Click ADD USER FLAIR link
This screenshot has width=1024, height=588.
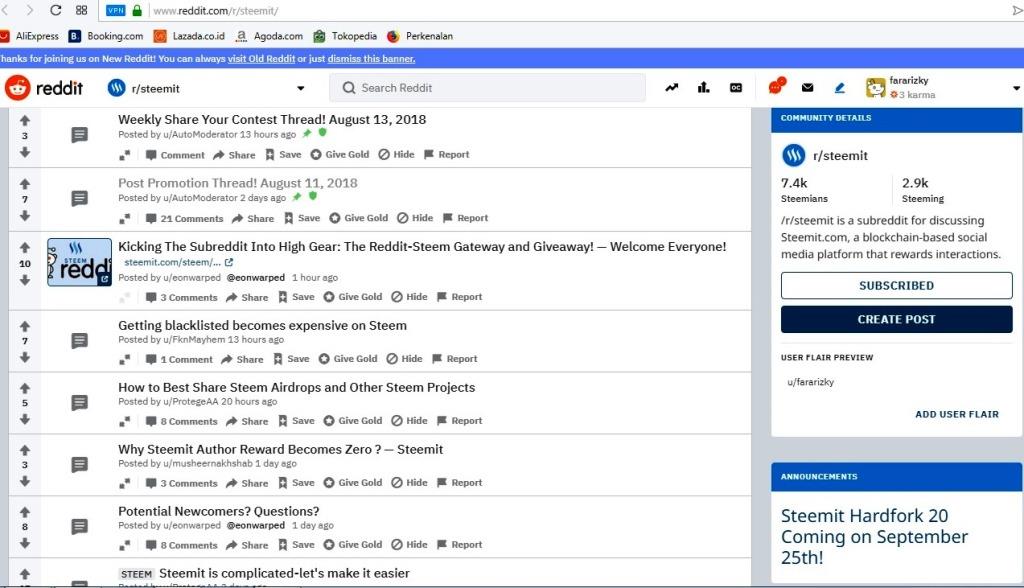[957, 414]
